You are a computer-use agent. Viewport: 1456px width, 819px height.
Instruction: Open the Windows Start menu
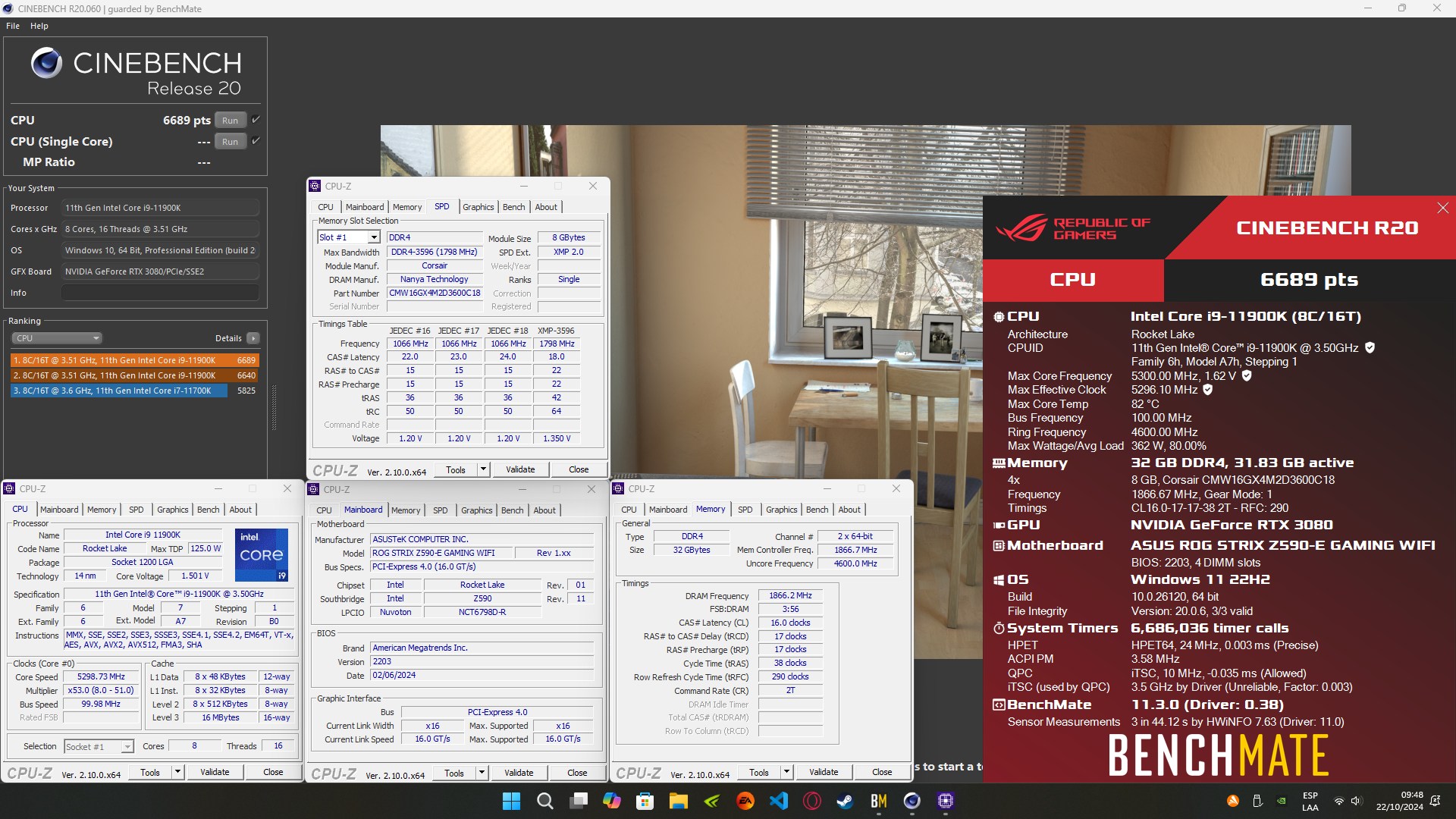[x=511, y=801]
